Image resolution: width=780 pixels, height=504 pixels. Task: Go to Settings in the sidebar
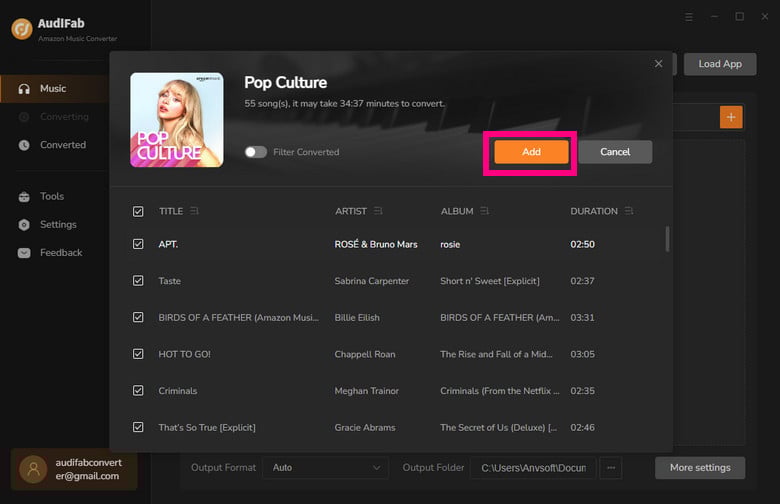tap(58, 225)
